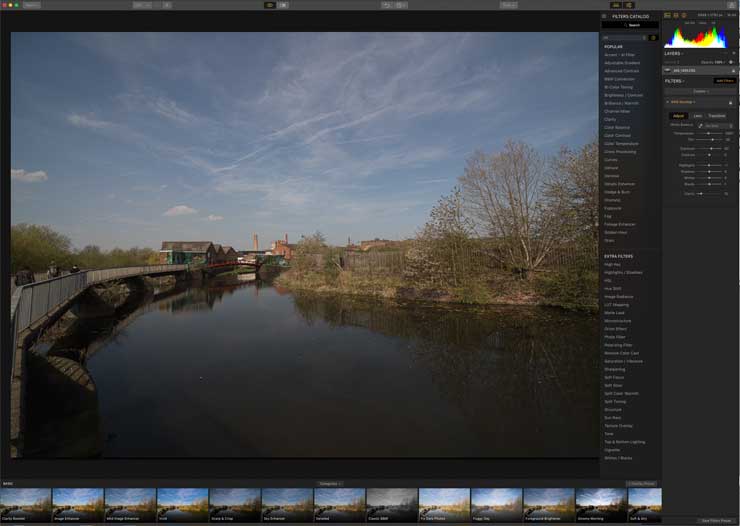Image resolution: width=740 pixels, height=526 pixels.
Task: Select Whites / Blacks filter
Action: (x=618, y=458)
